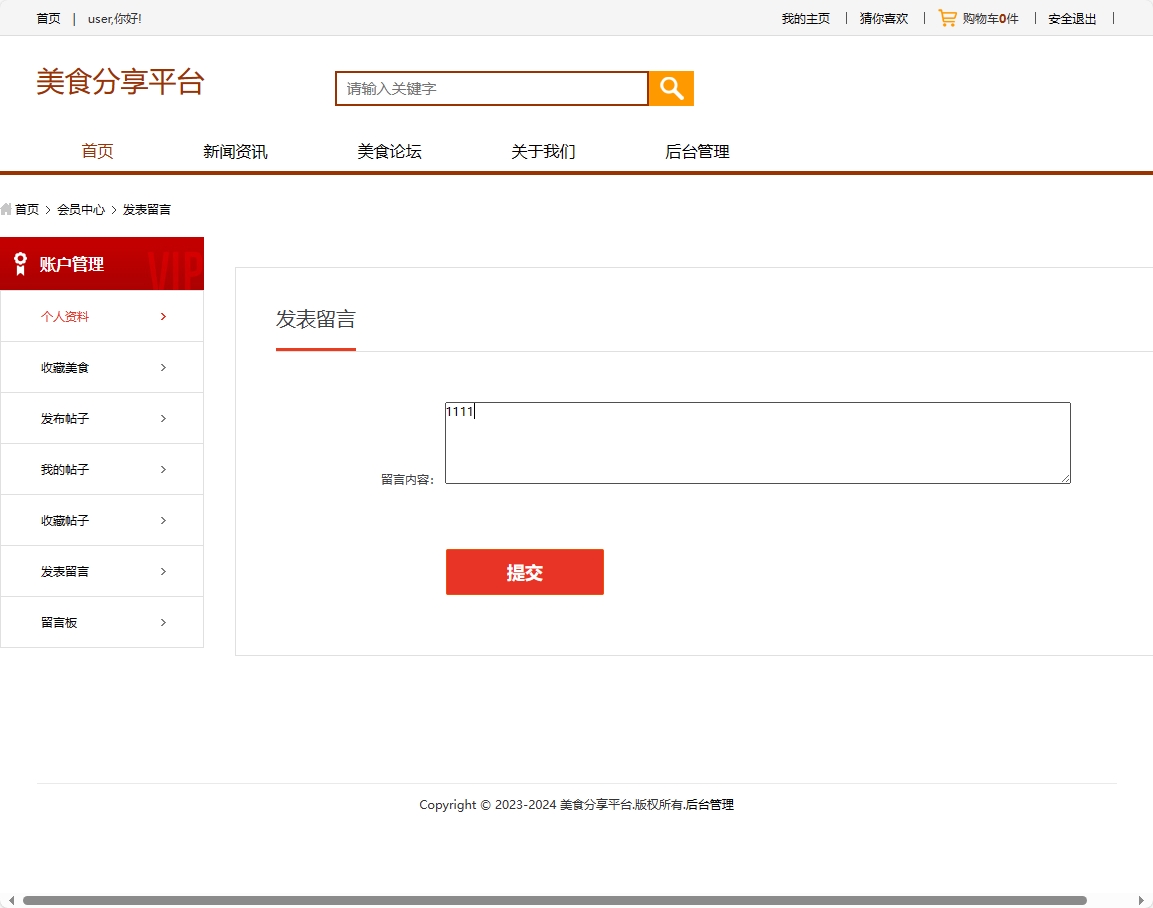Switch to the 新闻资讯 navigation tab
The width and height of the screenshot is (1153, 908).
(233, 151)
